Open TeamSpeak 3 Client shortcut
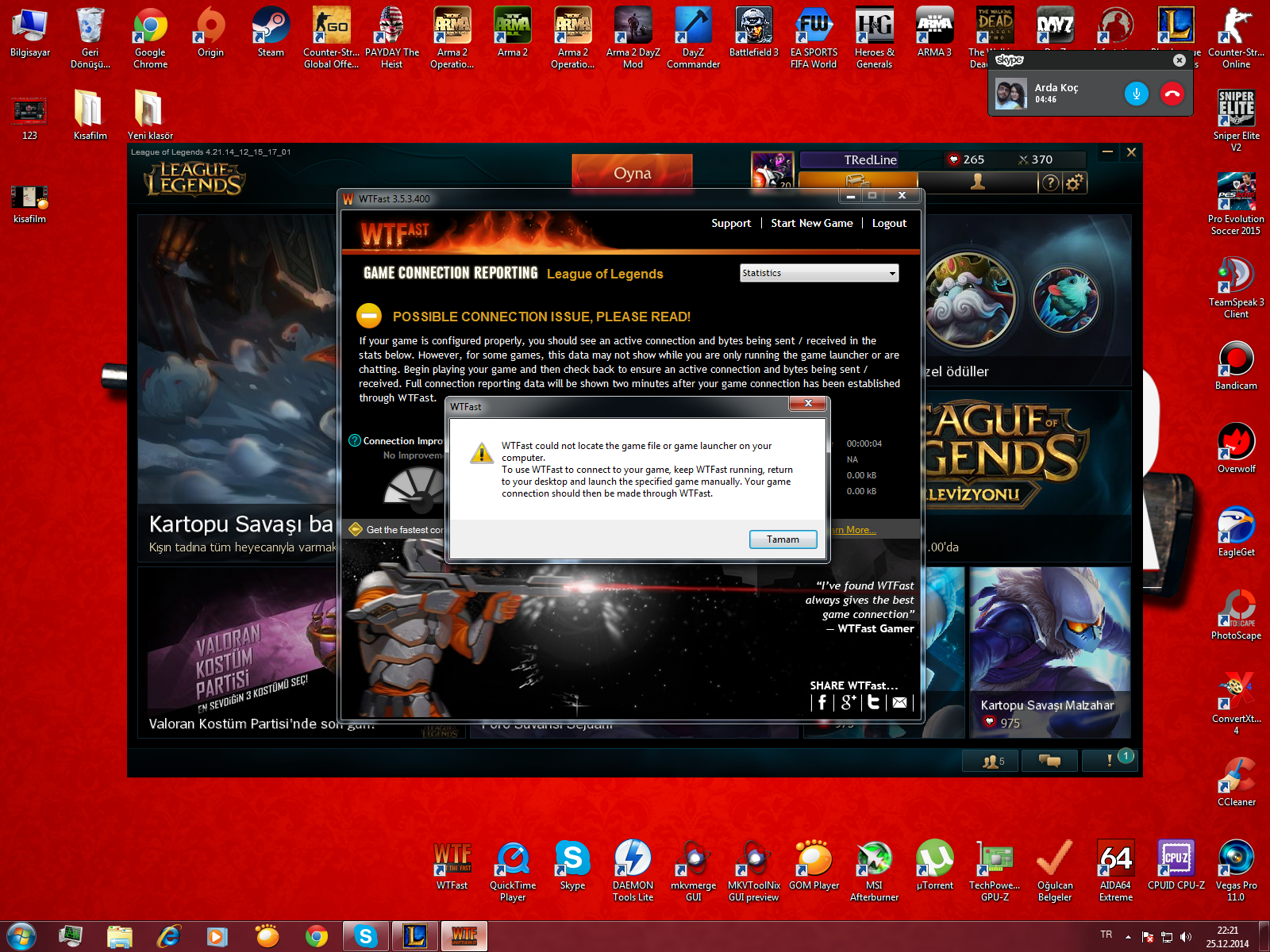Image resolution: width=1270 pixels, height=952 pixels. [1236, 287]
